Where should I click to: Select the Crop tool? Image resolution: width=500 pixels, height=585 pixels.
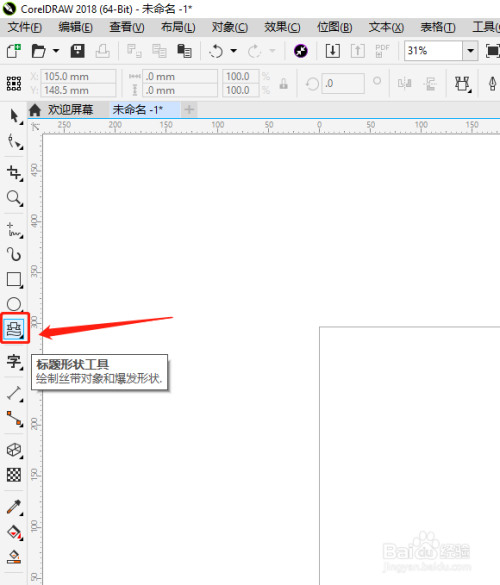[15, 173]
